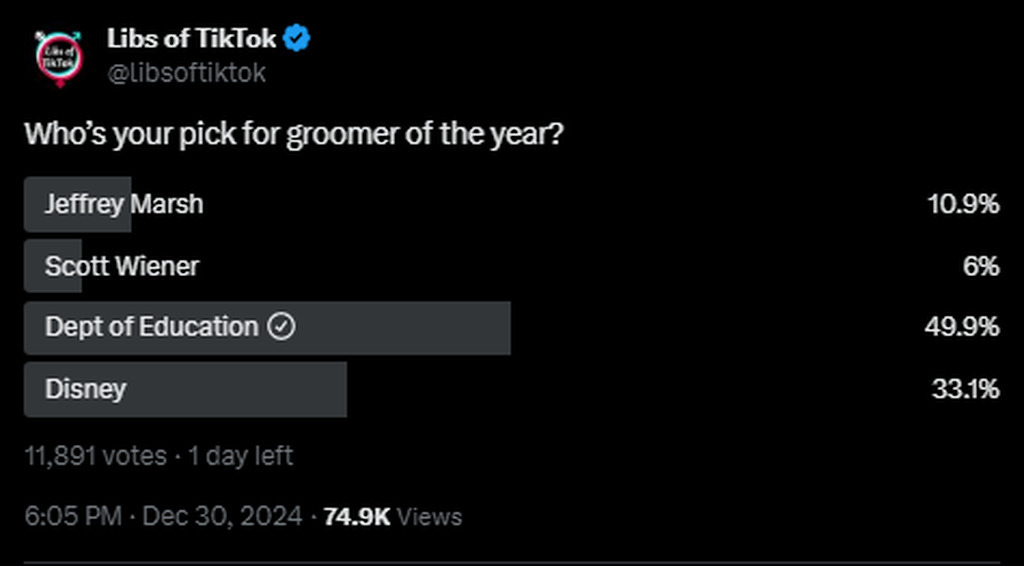
Task: Click the 10.9% poll result
Action: click(x=962, y=204)
